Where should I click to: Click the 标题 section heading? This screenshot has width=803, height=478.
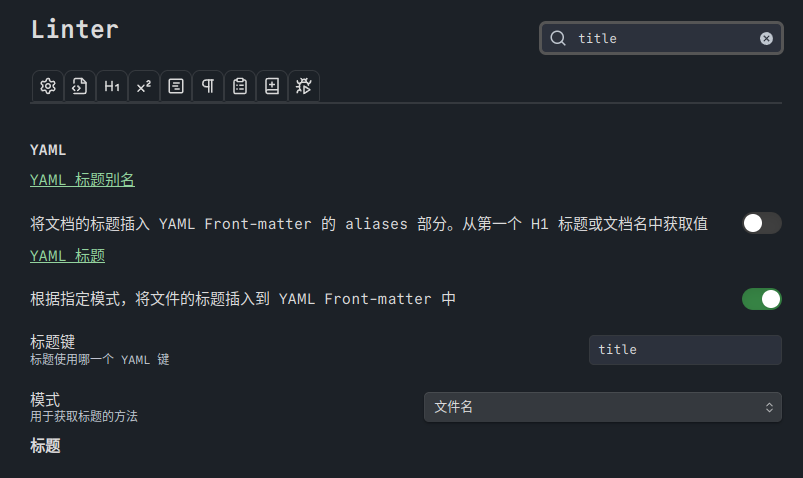click(x=45, y=446)
